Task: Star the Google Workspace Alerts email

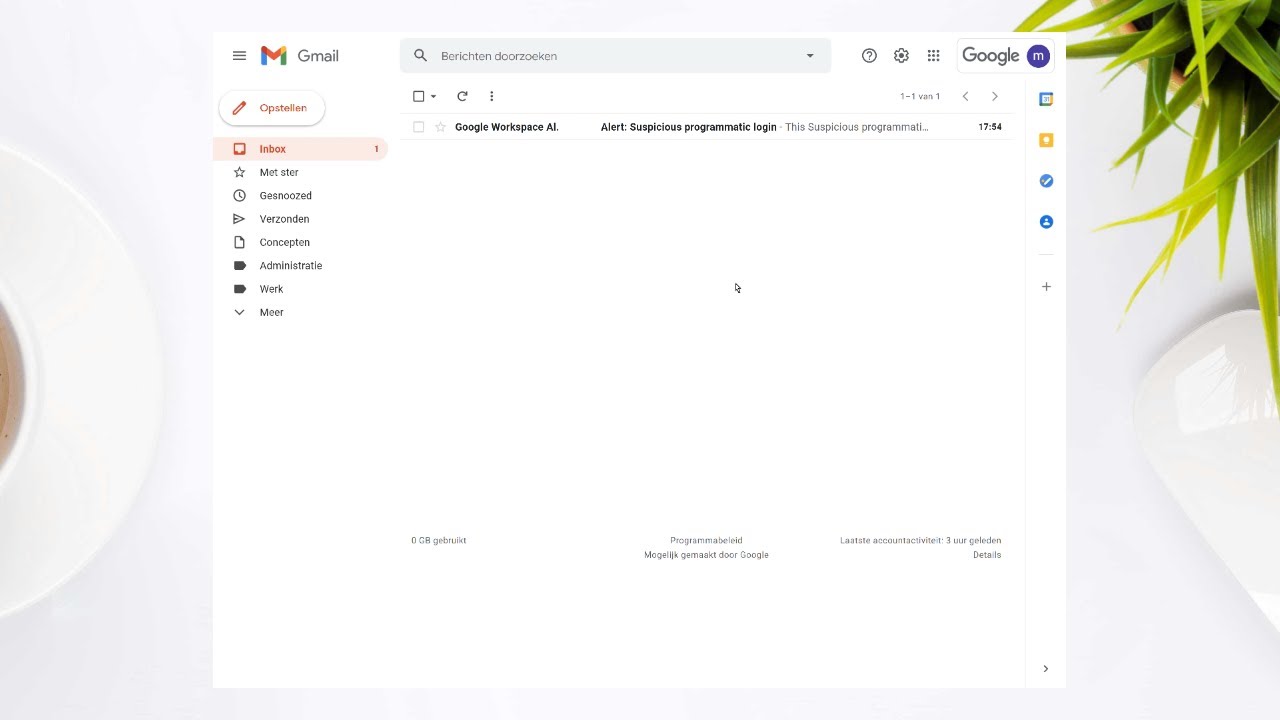Action: 440,127
